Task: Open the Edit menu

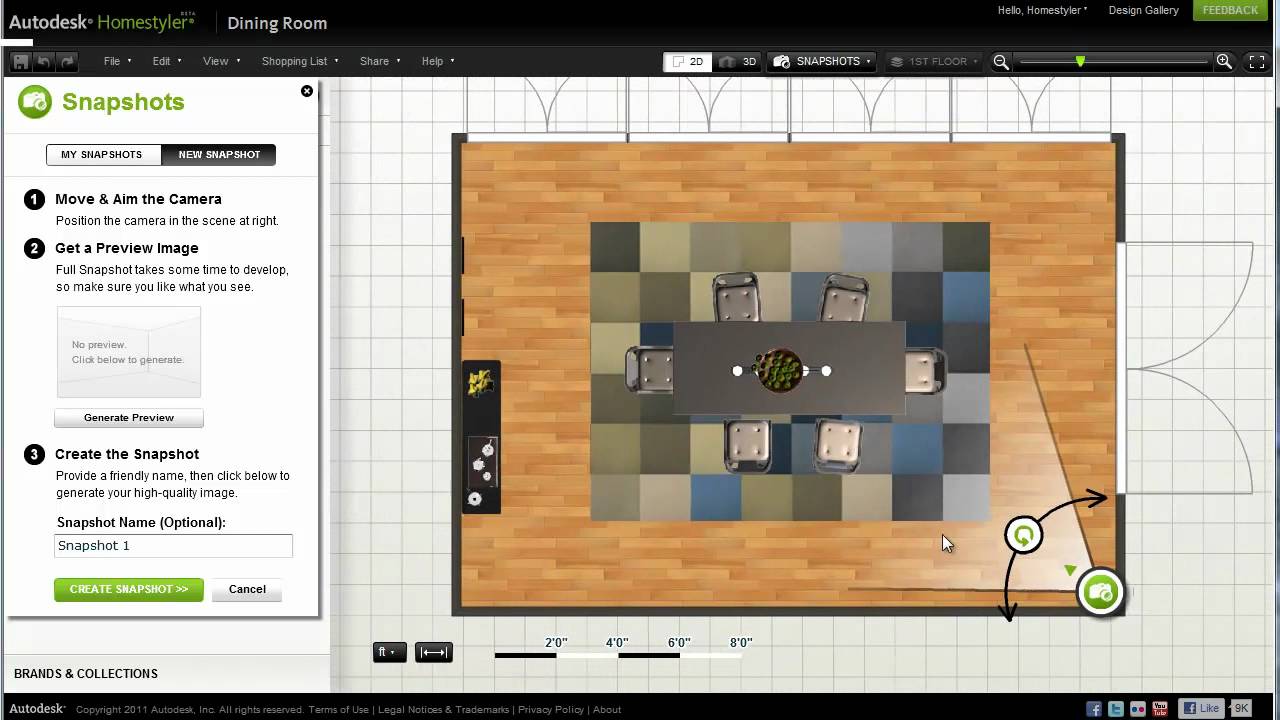Action: tap(167, 61)
